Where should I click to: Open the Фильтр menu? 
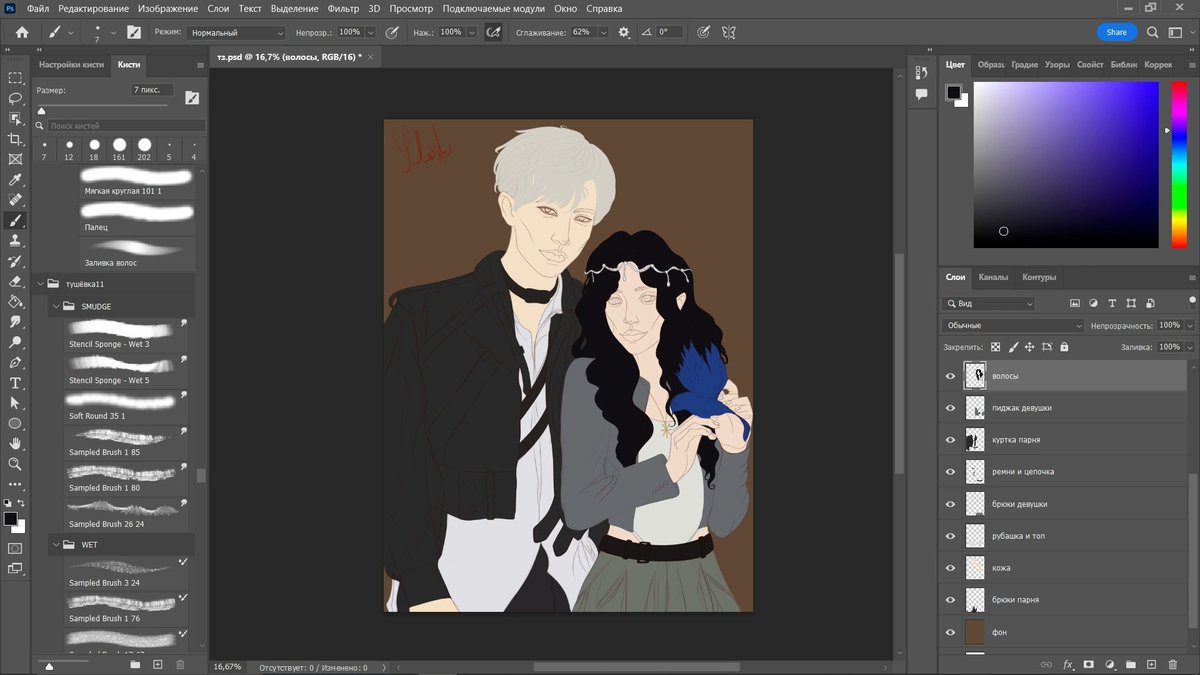342,8
